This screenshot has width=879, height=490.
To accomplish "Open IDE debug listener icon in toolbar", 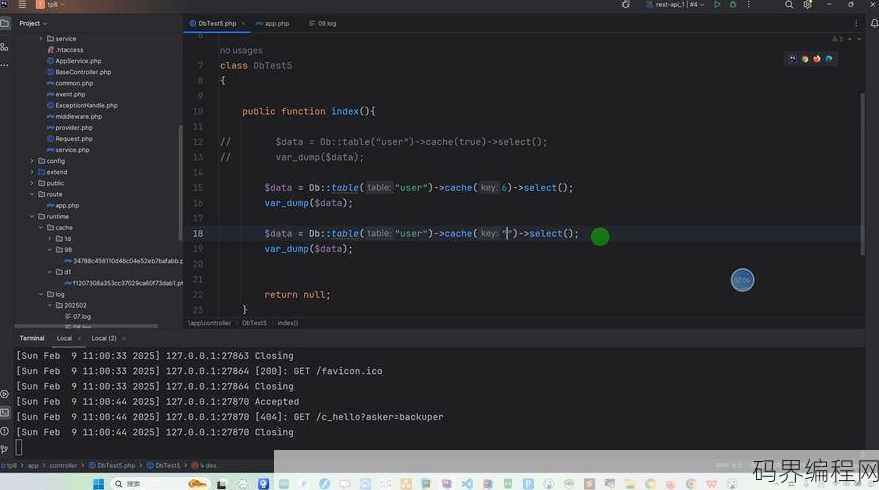I will [626, 4].
